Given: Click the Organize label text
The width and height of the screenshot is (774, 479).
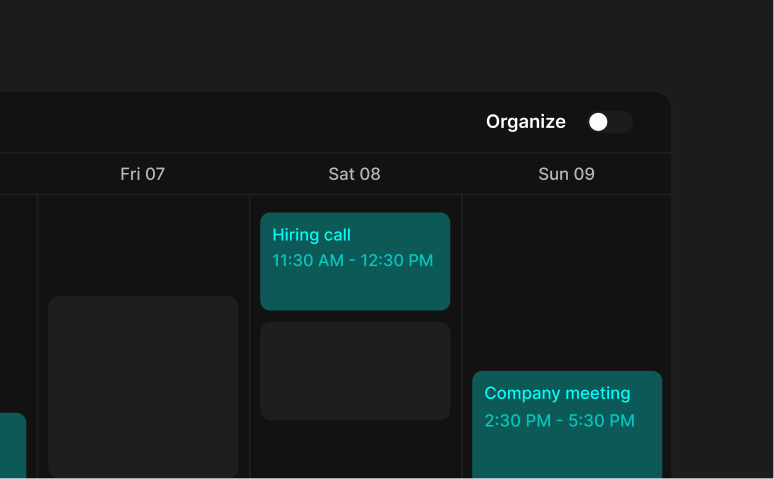Looking at the screenshot, I should (x=525, y=122).
